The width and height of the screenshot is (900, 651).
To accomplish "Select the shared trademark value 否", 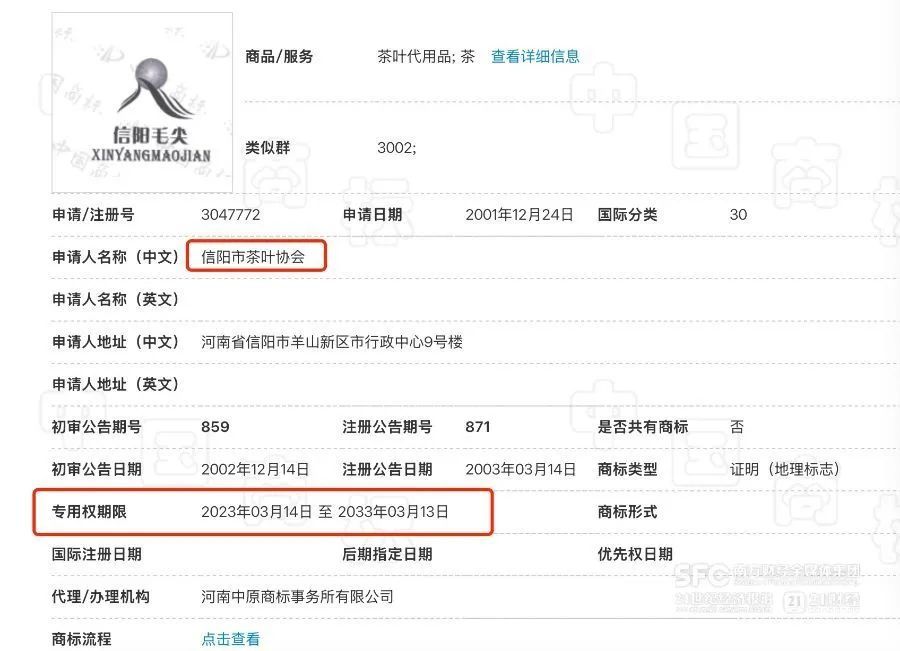I will click(737, 427).
